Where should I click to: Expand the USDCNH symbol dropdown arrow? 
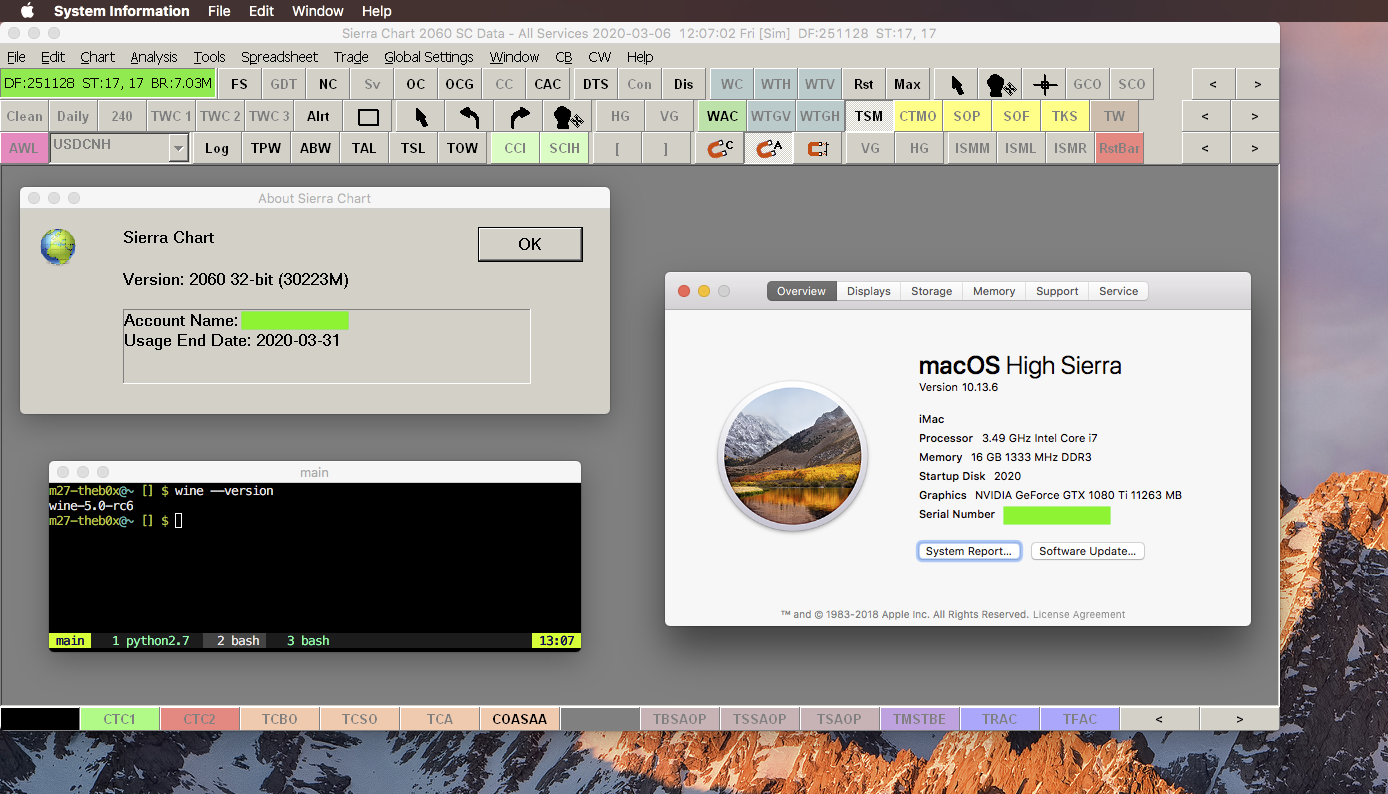tap(178, 149)
